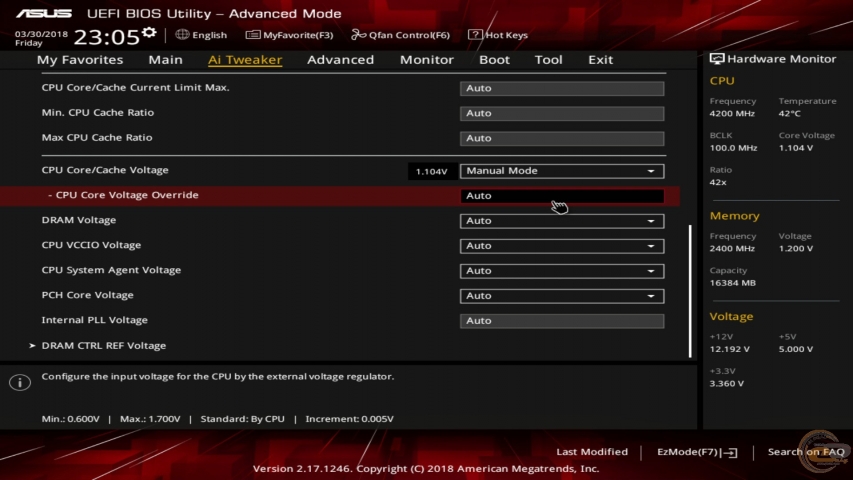Click the Min. CPU Cache Ratio field
The height and width of the screenshot is (480, 853).
pos(562,113)
